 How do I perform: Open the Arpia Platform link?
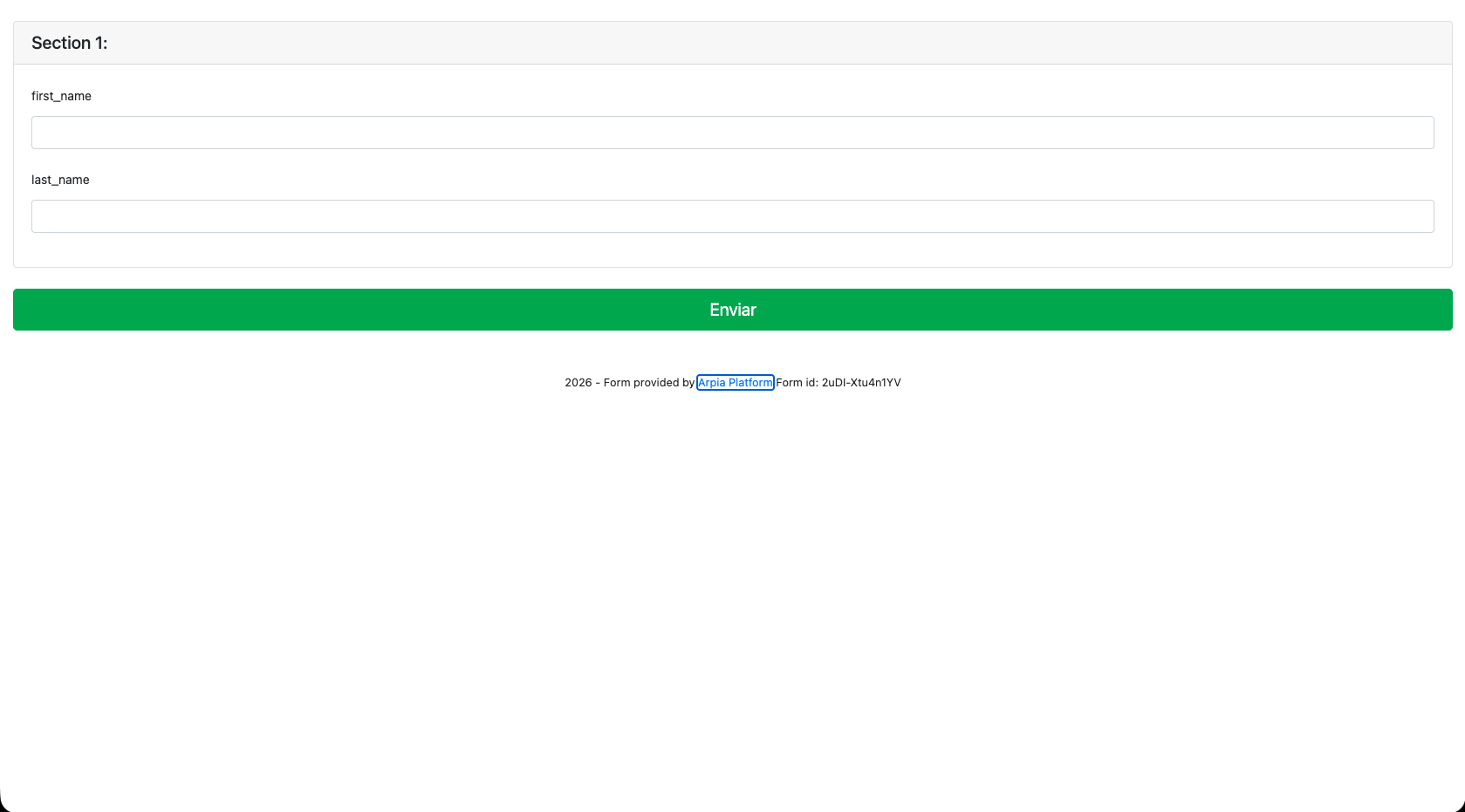[x=735, y=382]
